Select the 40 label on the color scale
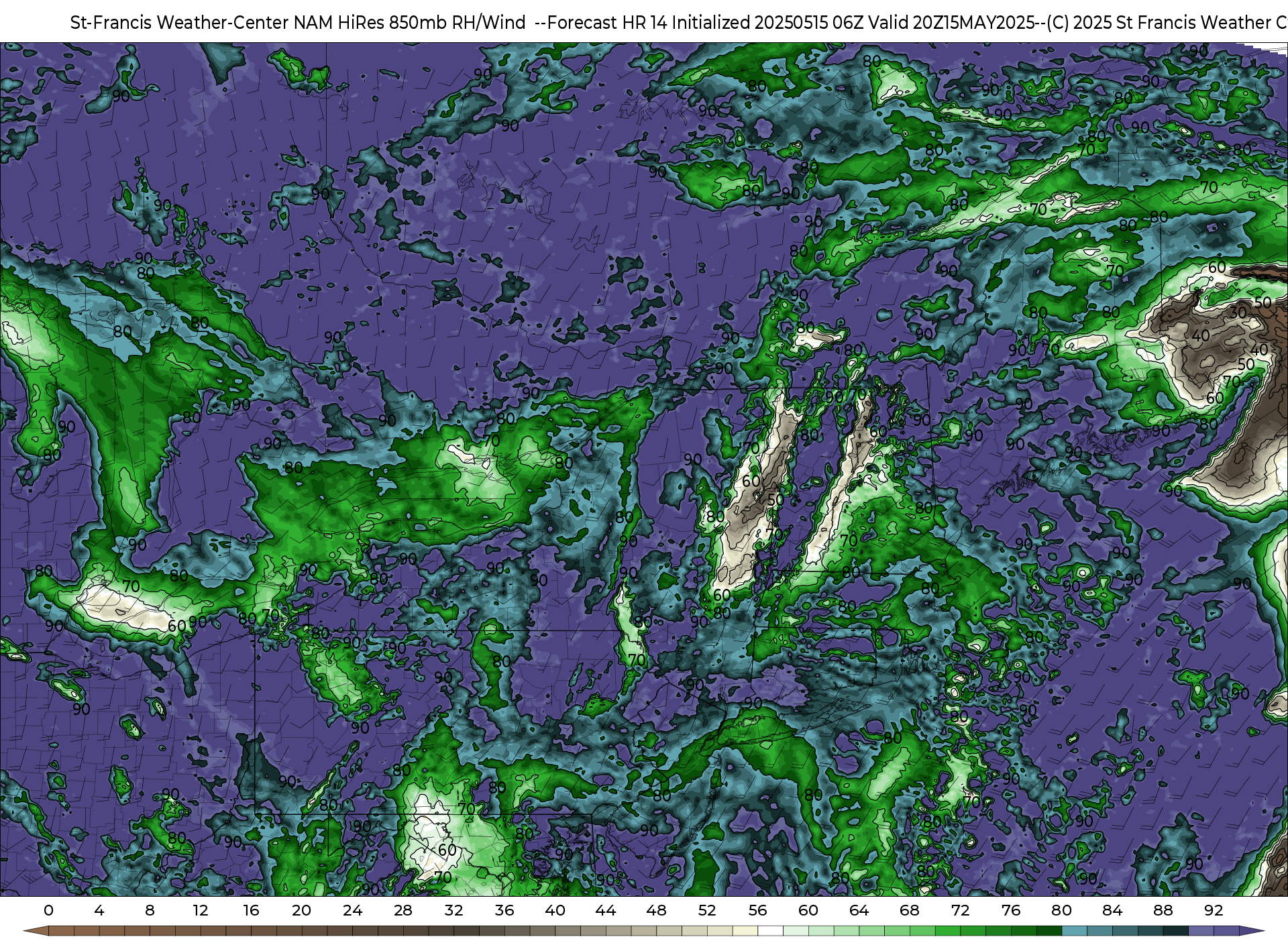Viewport: 1288px width, 939px height. tap(555, 910)
